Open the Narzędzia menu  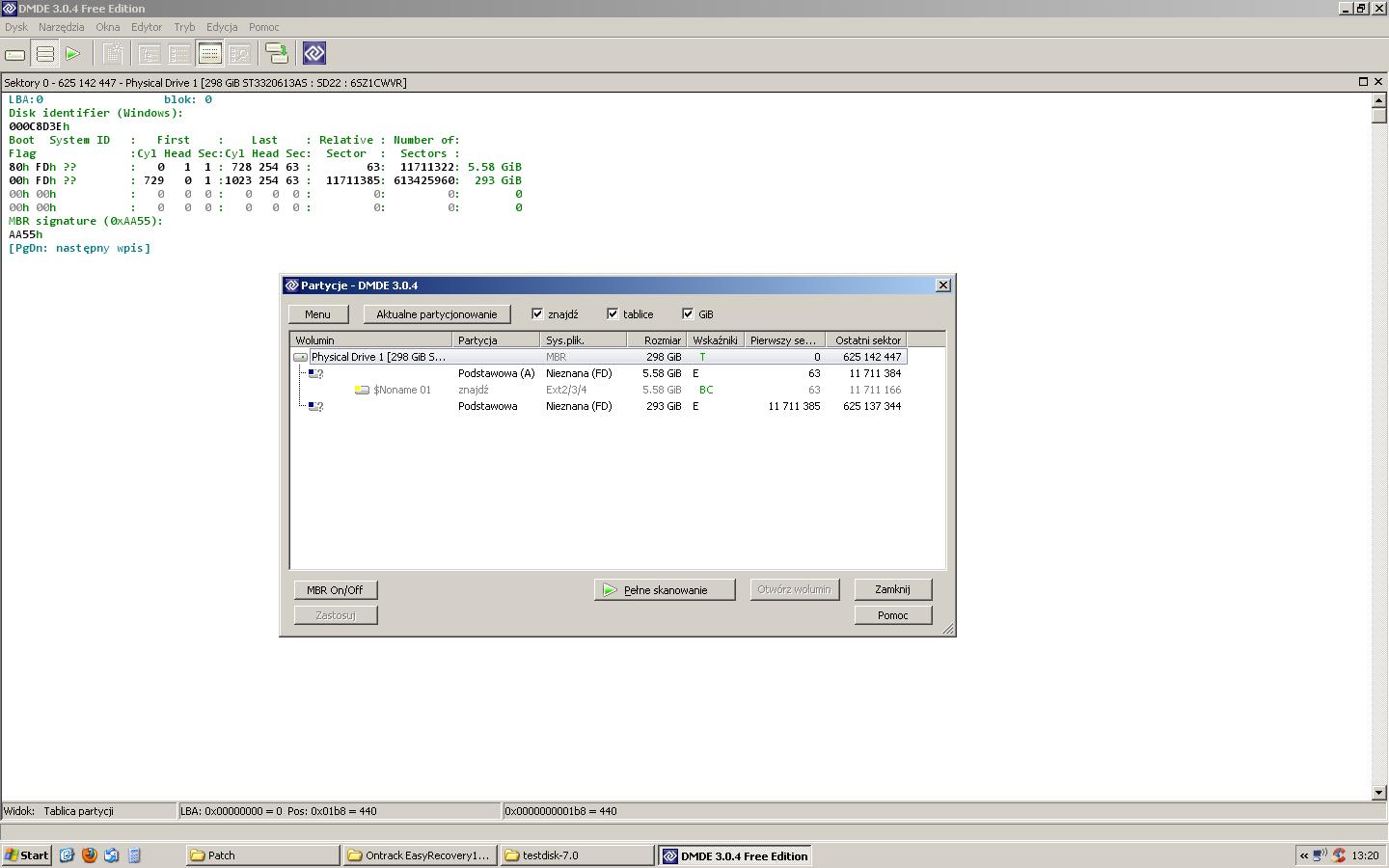pyautogui.click(x=62, y=27)
